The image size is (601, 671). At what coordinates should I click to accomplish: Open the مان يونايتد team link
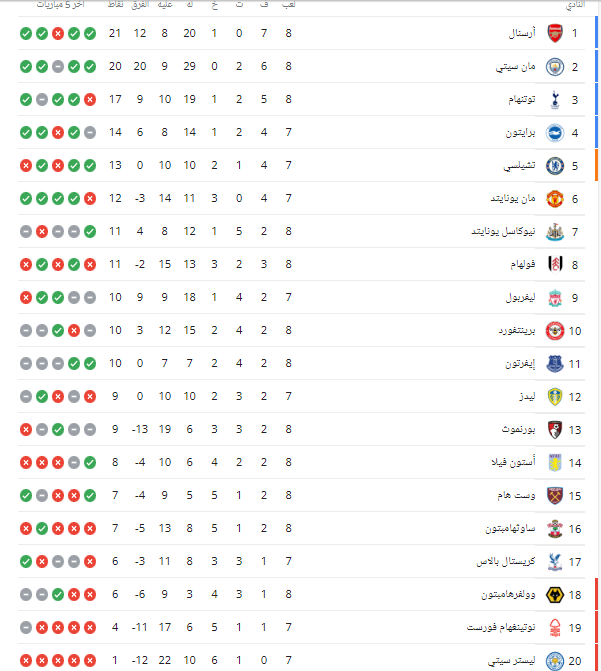click(x=512, y=199)
